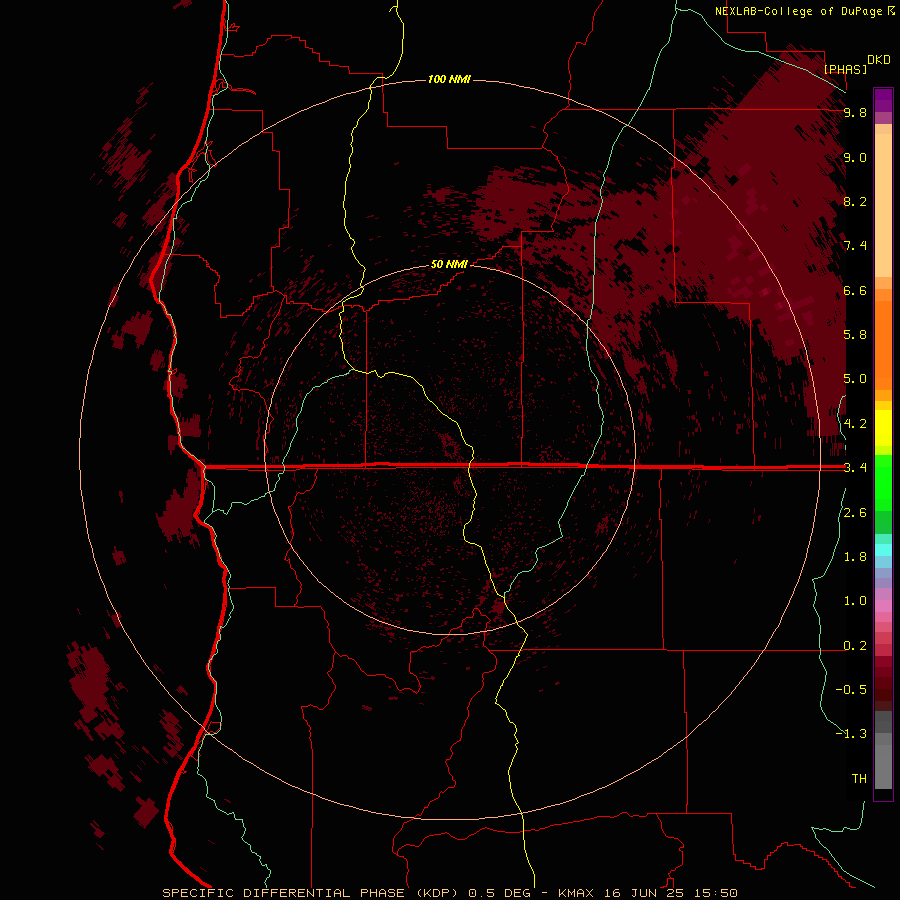This screenshot has height=900, width=900.
Task: Click the -0.5 scale value
Action: pos(851,690)
